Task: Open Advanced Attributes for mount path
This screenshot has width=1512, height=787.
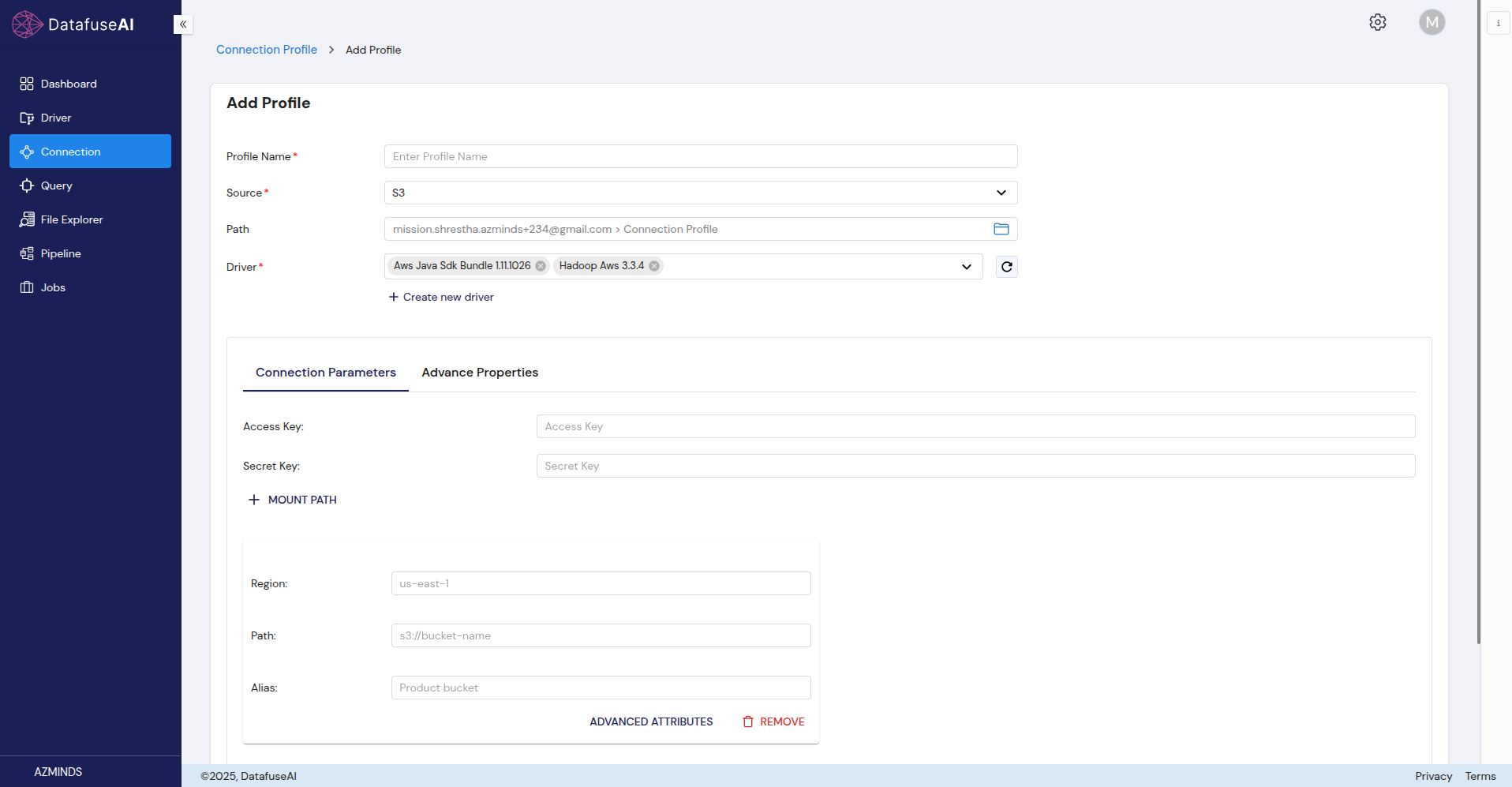Action: [651, 721]
